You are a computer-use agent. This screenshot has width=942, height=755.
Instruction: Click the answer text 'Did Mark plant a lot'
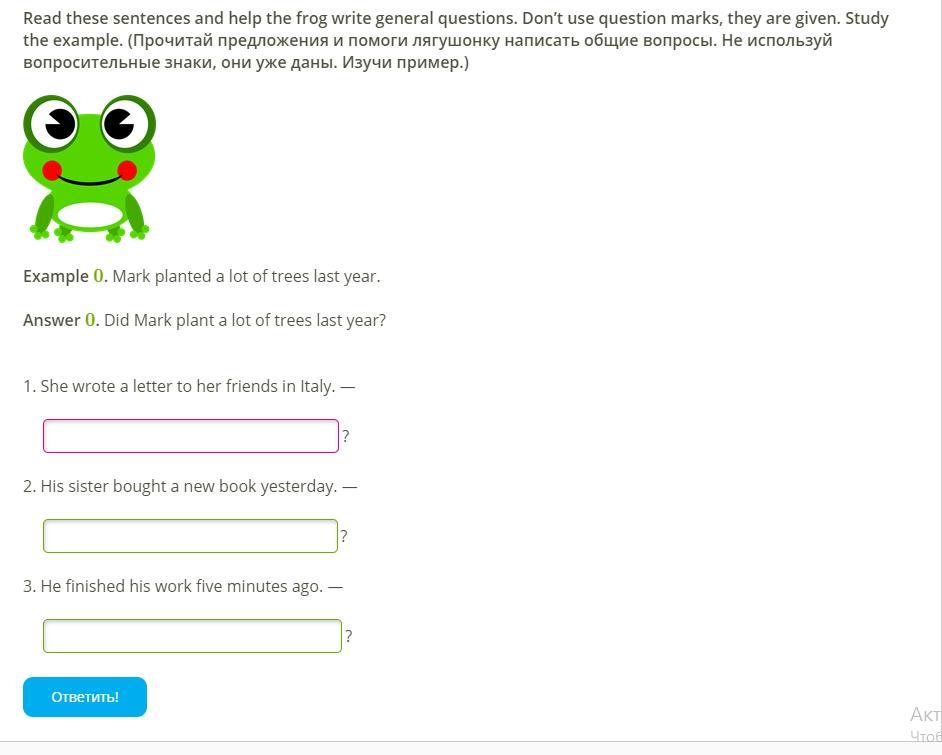pos(245,320)
